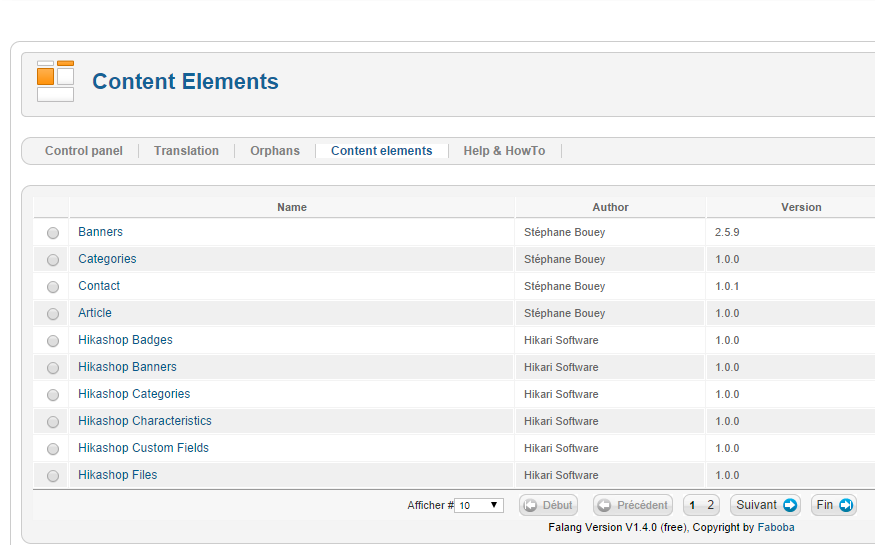
Task: Open the Help & HowTo tab
Action: pyautogui.click(x=504, y=151)
